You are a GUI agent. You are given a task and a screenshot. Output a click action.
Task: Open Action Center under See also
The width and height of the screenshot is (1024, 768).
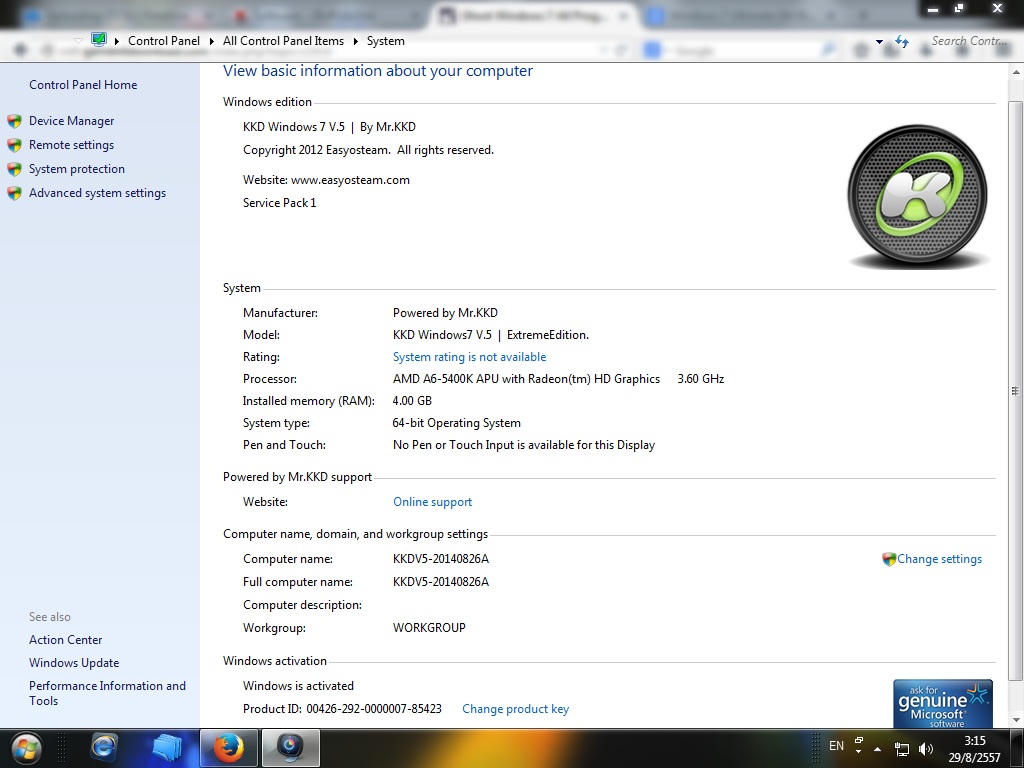click(x=65, y=640)
